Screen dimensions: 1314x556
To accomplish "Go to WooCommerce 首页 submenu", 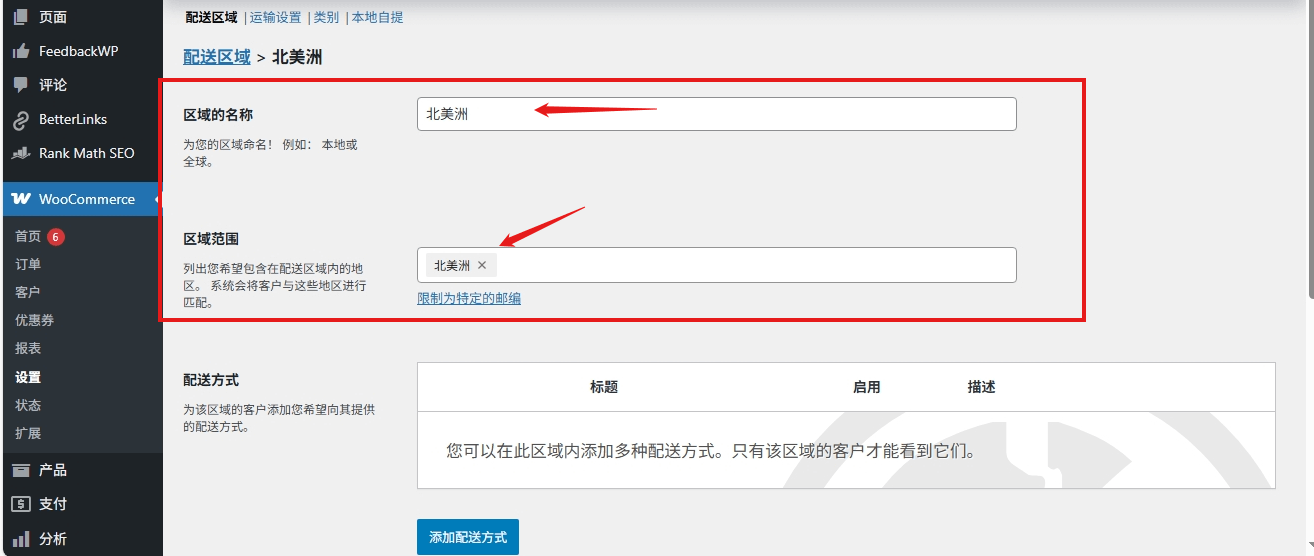I will [28, 237].
